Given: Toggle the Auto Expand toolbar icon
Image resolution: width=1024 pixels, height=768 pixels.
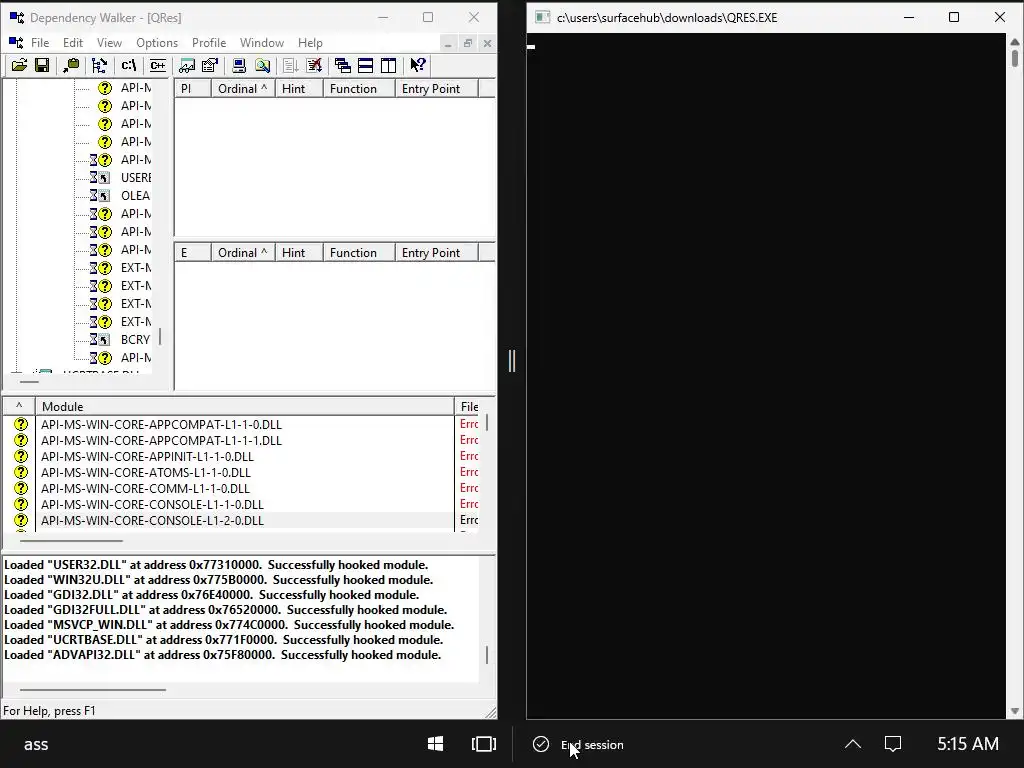Looking at the screenshot, I should [x=99, y=65].
